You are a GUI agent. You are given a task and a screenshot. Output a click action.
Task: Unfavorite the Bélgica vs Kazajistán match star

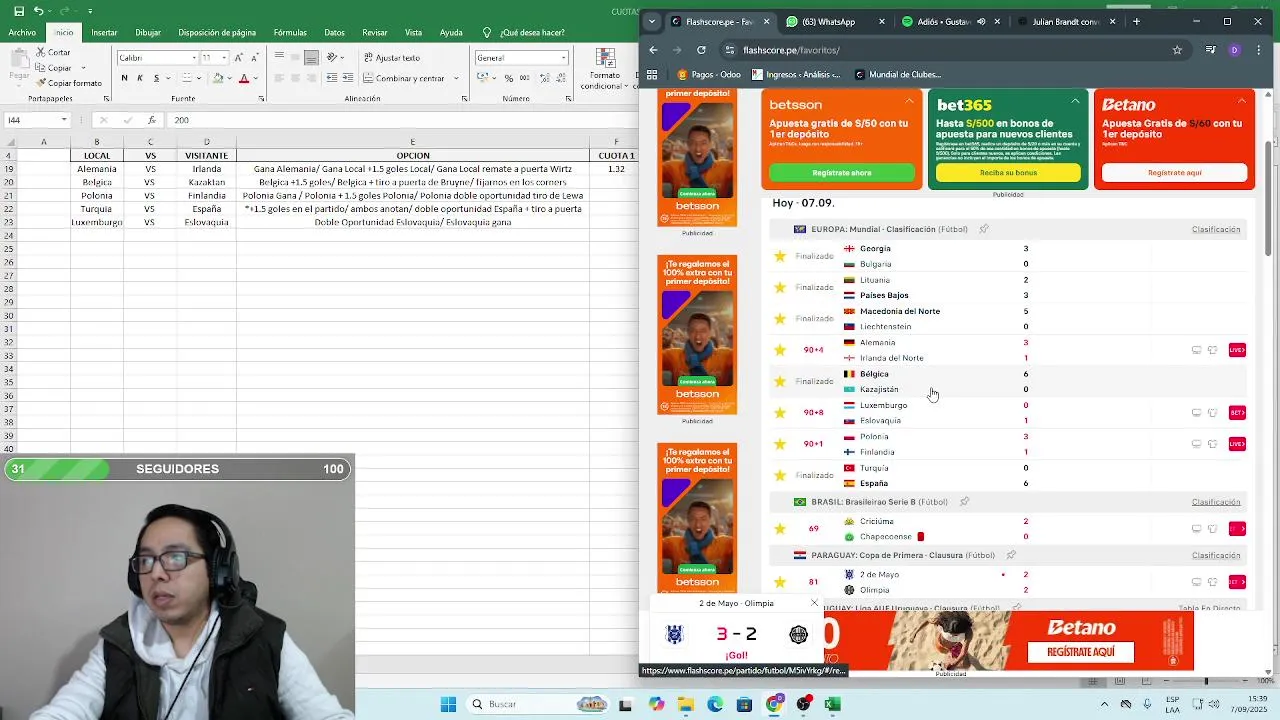pyautogui.click(x=780, y=381)
